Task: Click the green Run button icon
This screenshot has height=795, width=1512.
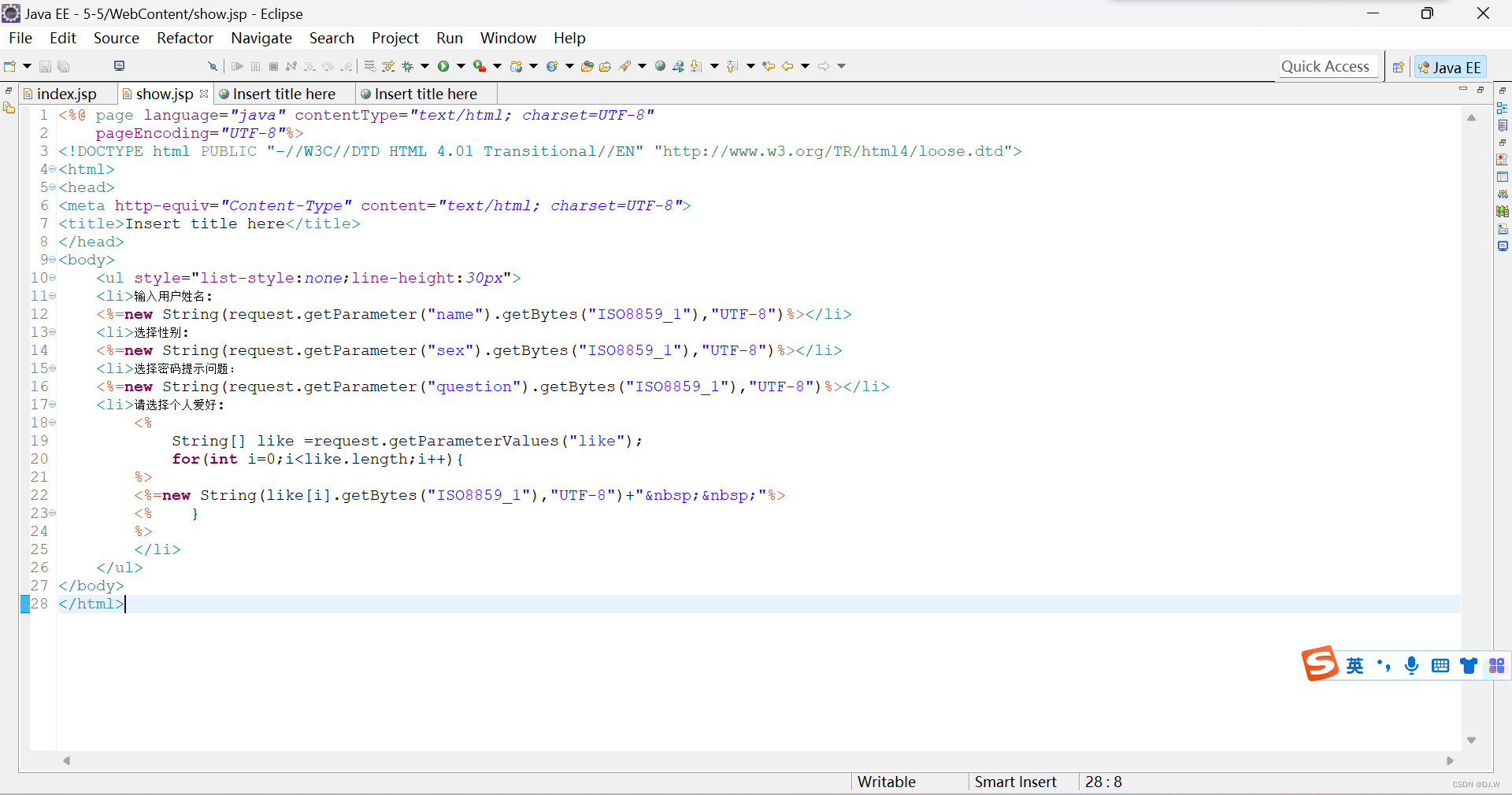Action: click(443, 66)
